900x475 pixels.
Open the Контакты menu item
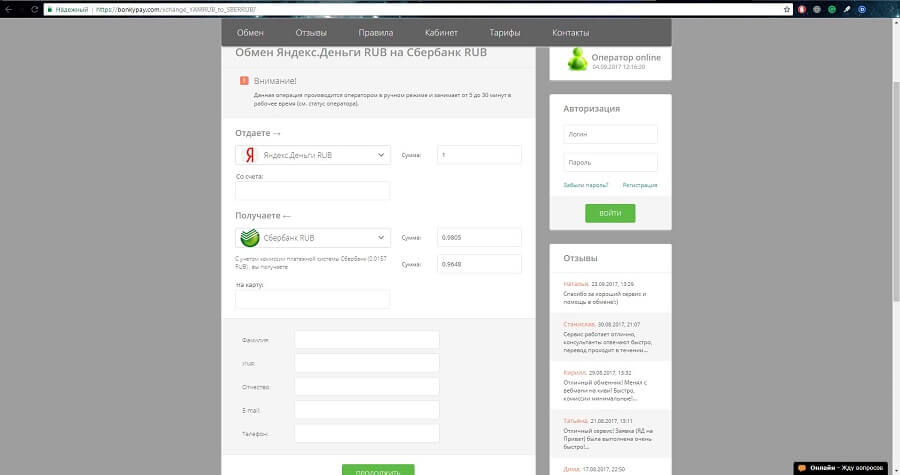(571, 33)
